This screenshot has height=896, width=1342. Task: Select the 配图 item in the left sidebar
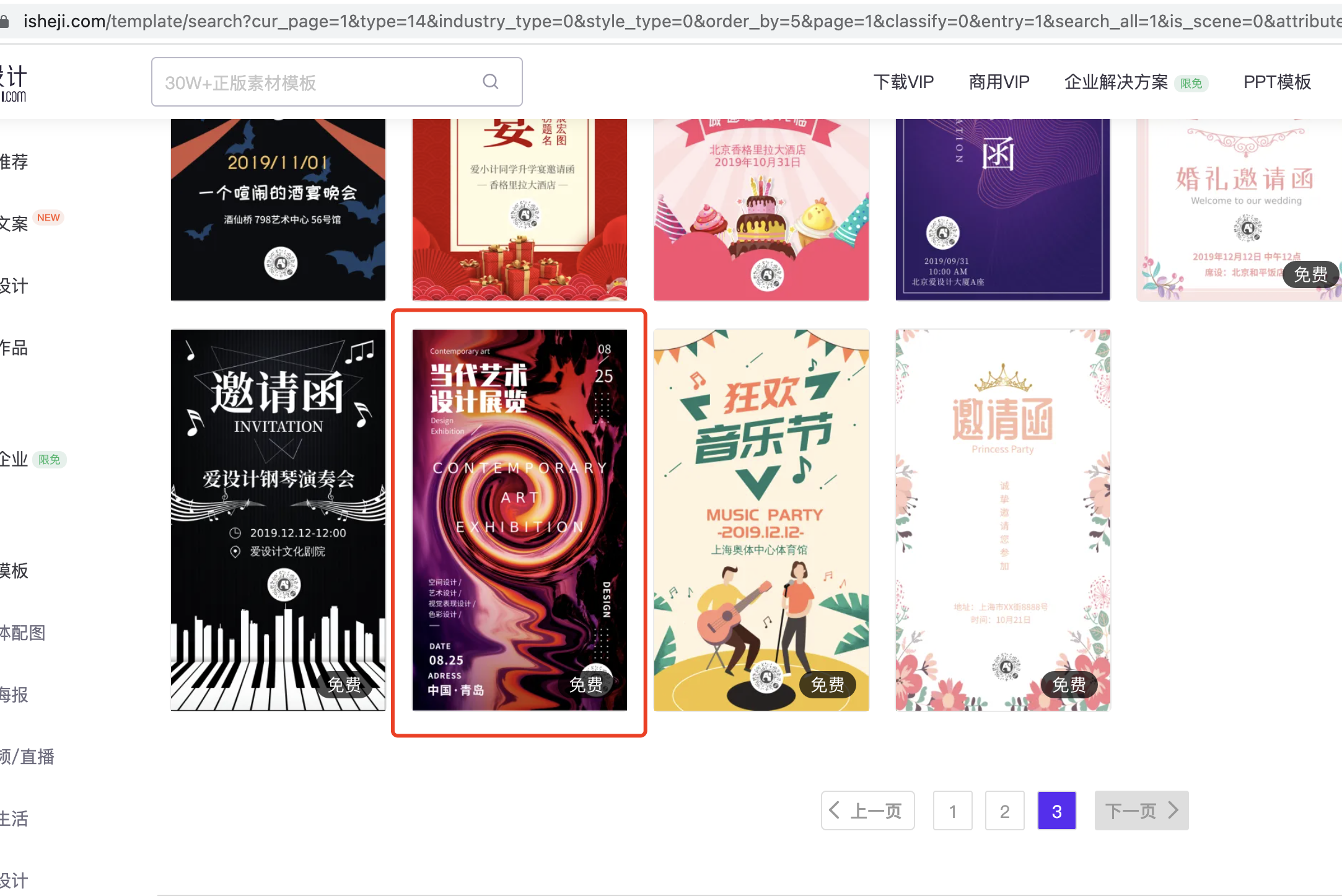[23, 633]
